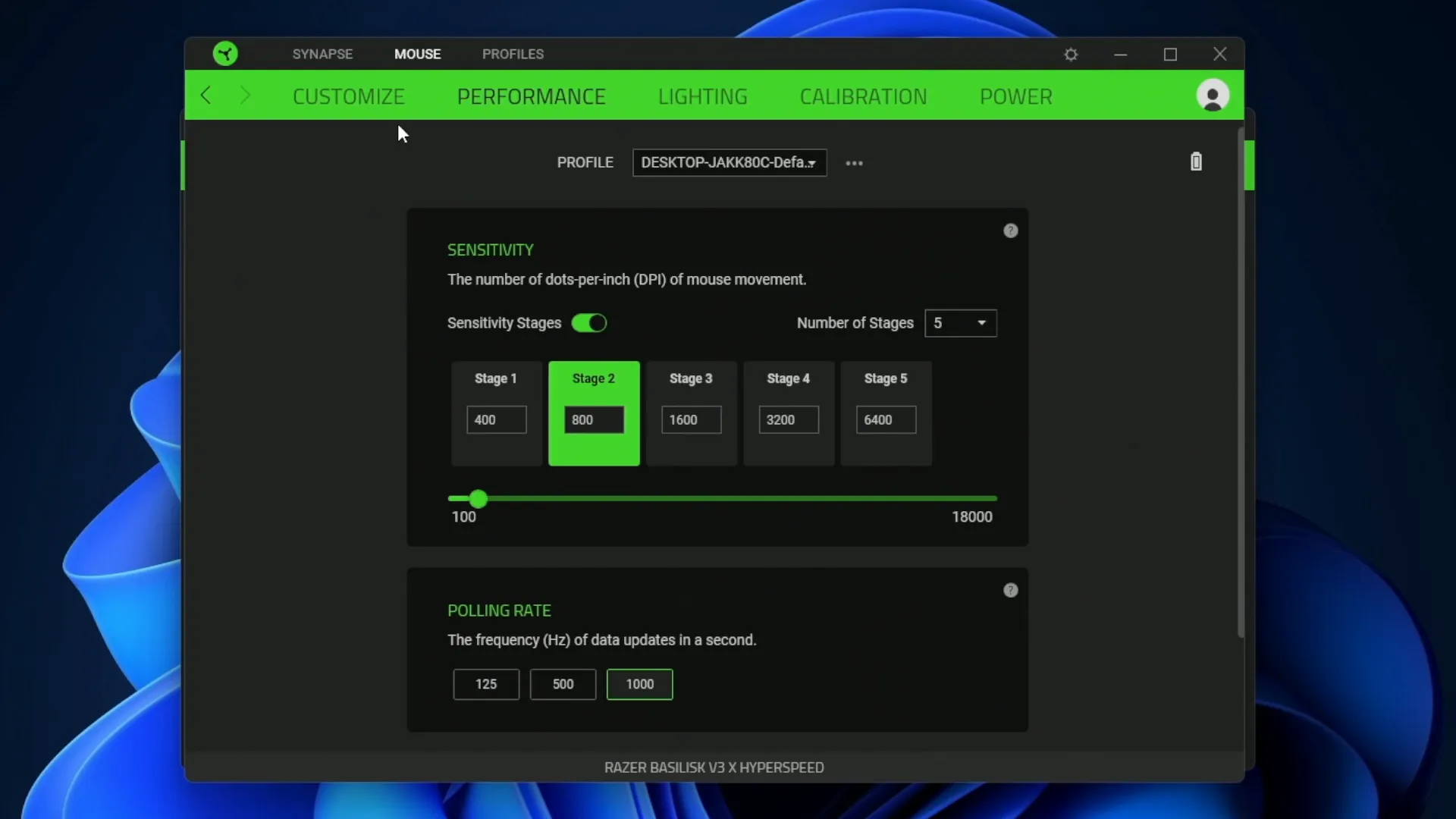Click the 800 DPI input field
The image size is (1456, 819).
(594, 419)
